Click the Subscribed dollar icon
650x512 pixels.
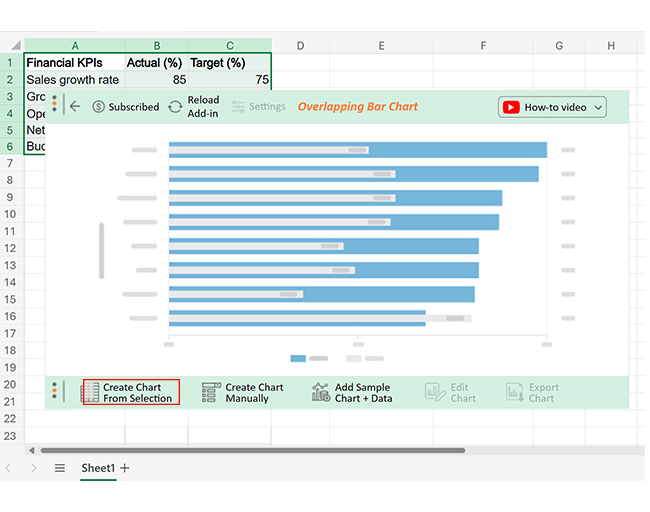(98, 107)
